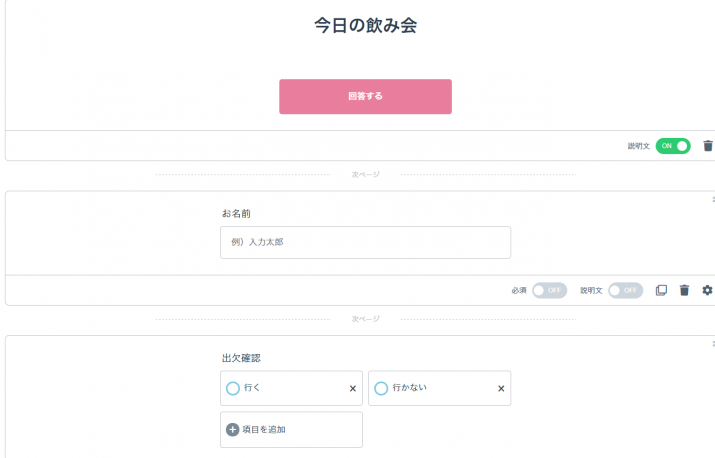
Task: Click the お名前 text input field
Action: [x=365, y=242]
